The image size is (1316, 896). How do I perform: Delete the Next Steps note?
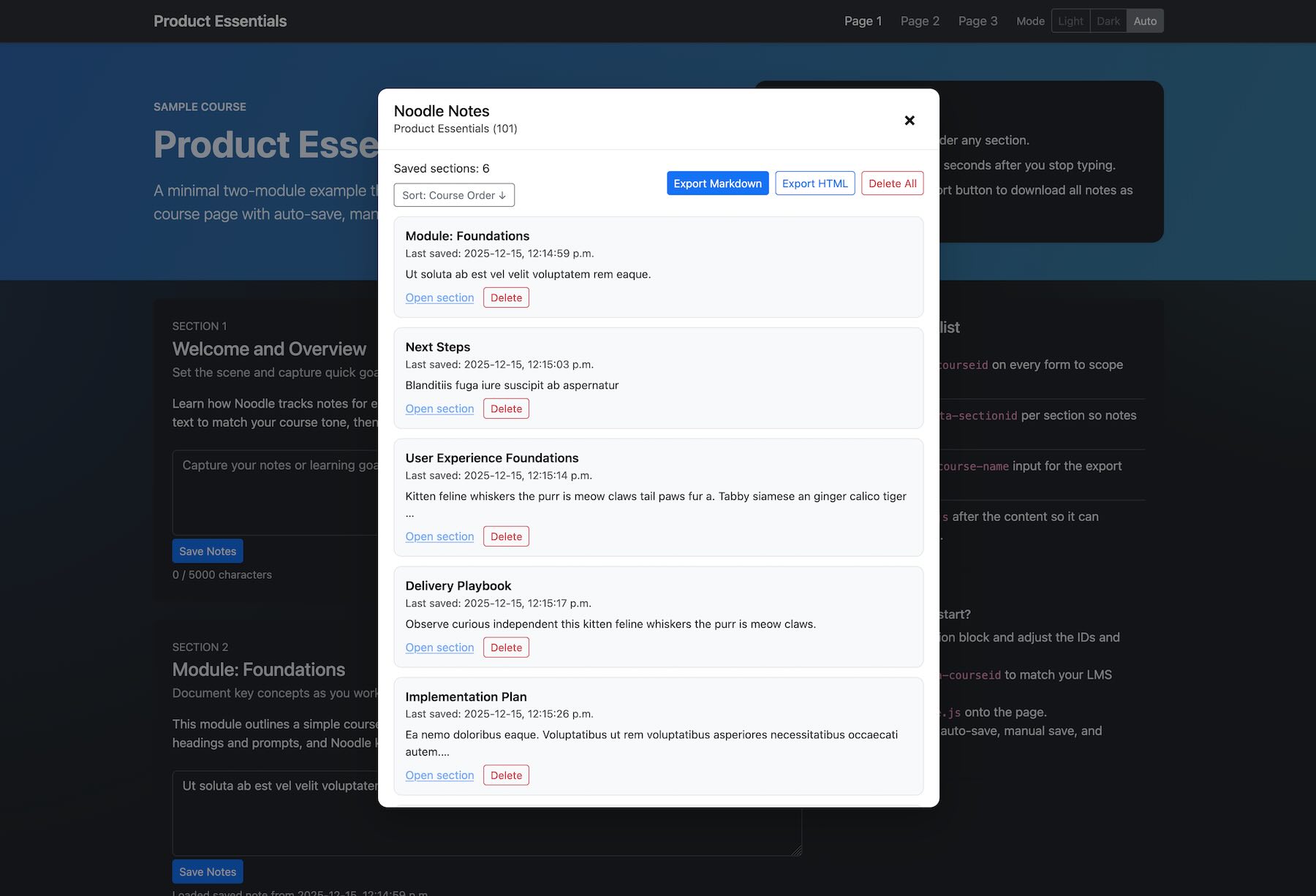[x=506, y=408]
